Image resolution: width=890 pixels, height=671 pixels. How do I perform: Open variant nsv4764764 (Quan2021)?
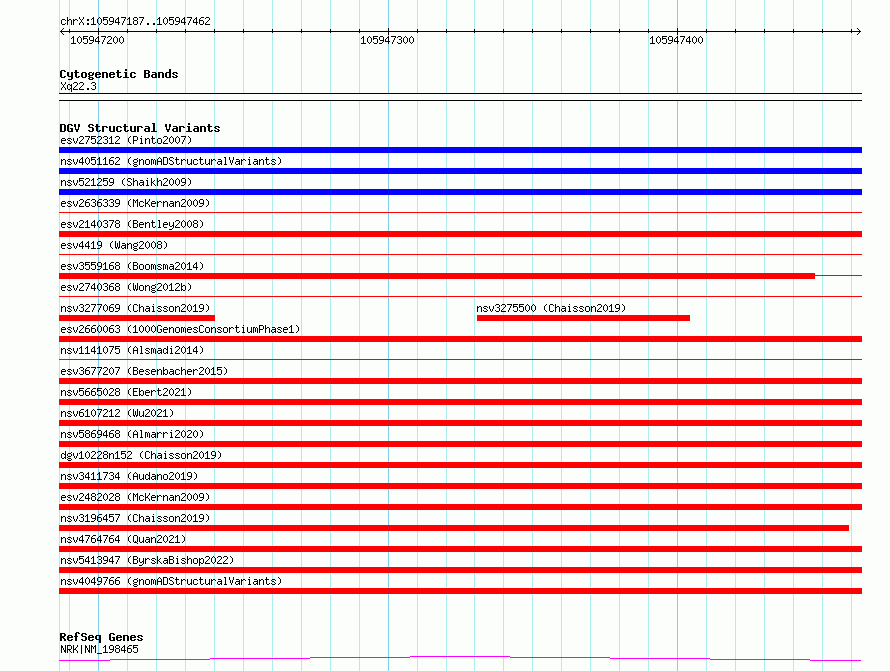click(x=123, y=539)
